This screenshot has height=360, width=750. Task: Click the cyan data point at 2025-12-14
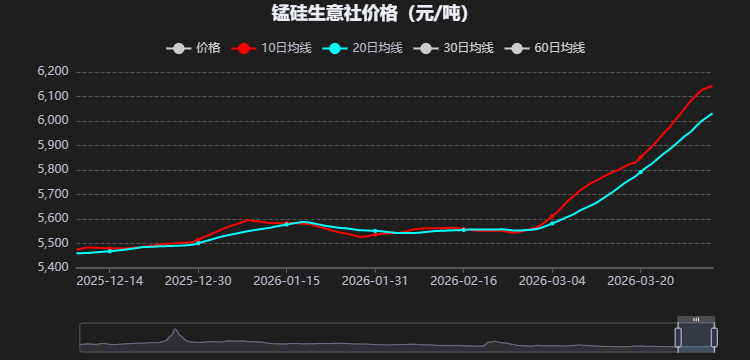coord(110,251)
